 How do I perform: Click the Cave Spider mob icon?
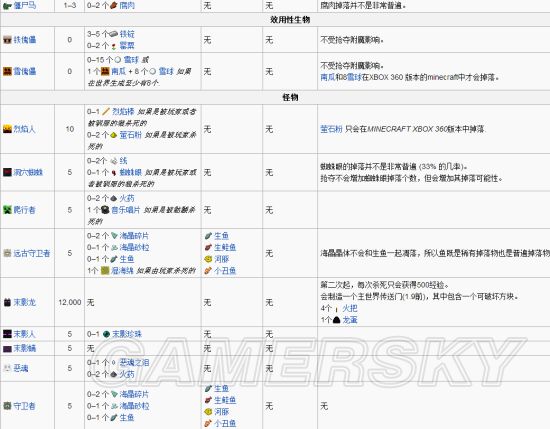tap(7, 172)
